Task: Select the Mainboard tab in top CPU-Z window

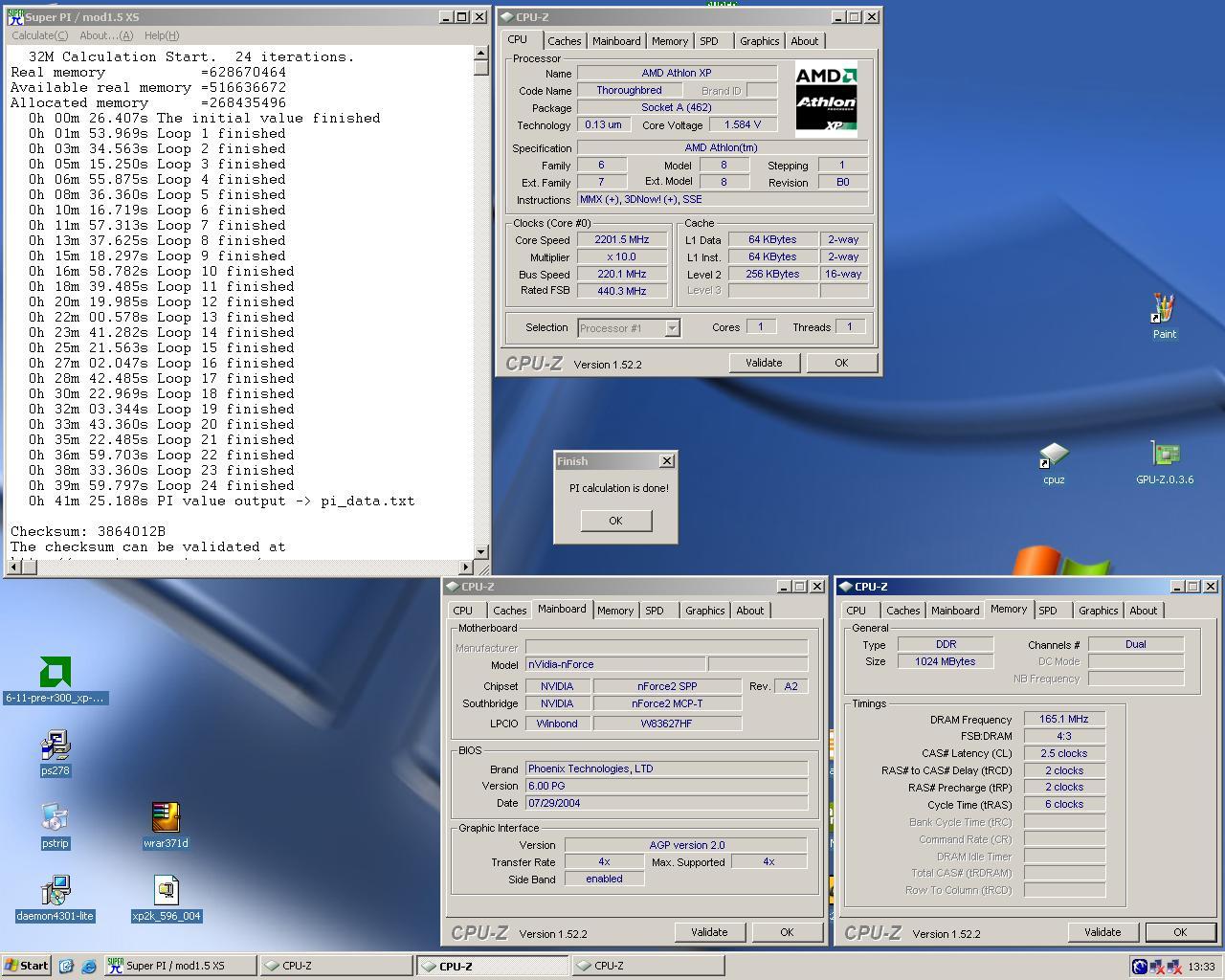Action: click(616, 41)
